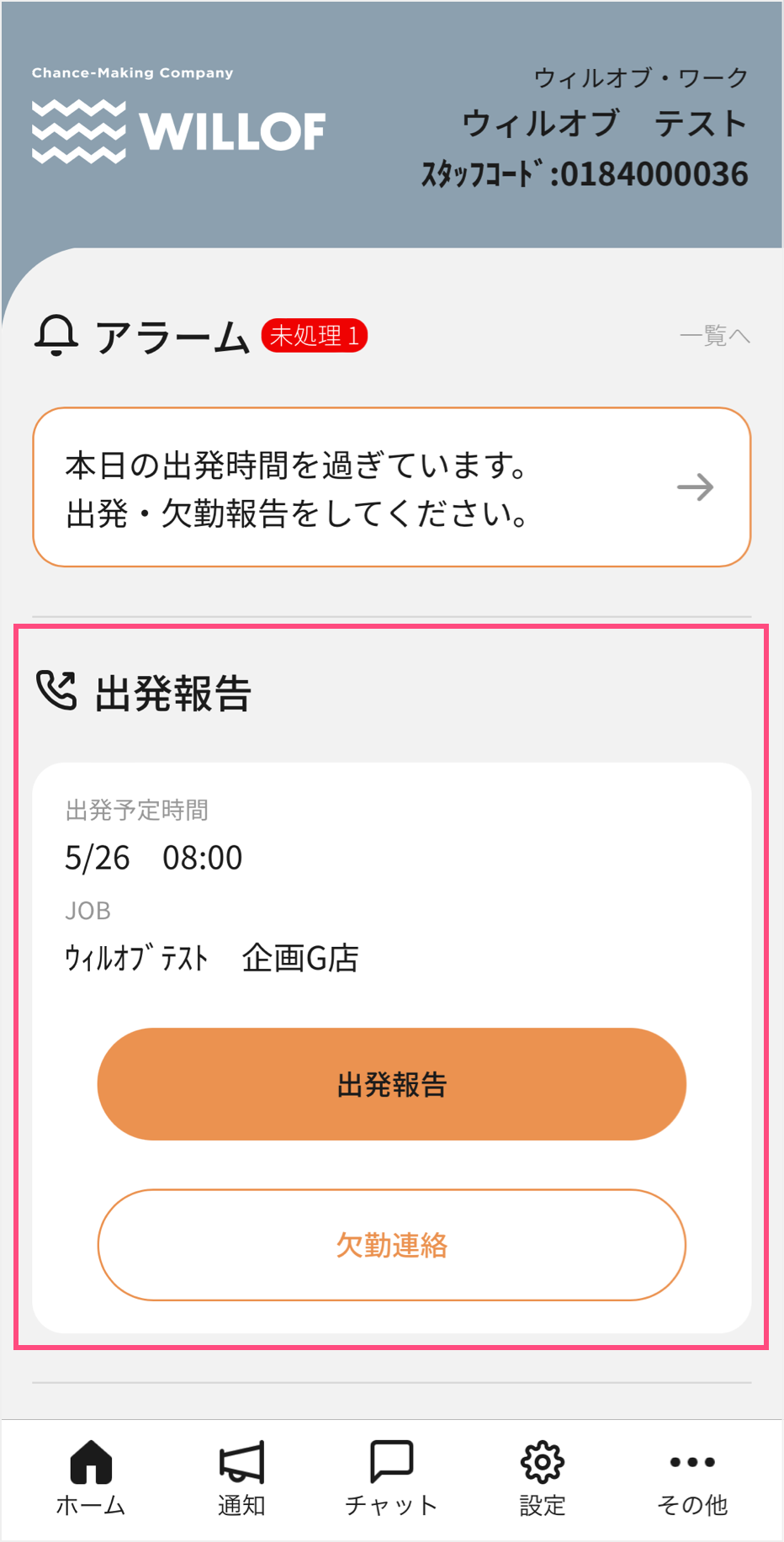Click the arrow on the alarm card
The height and width of the screenshot is (1542, 784).
pos(696,487)
